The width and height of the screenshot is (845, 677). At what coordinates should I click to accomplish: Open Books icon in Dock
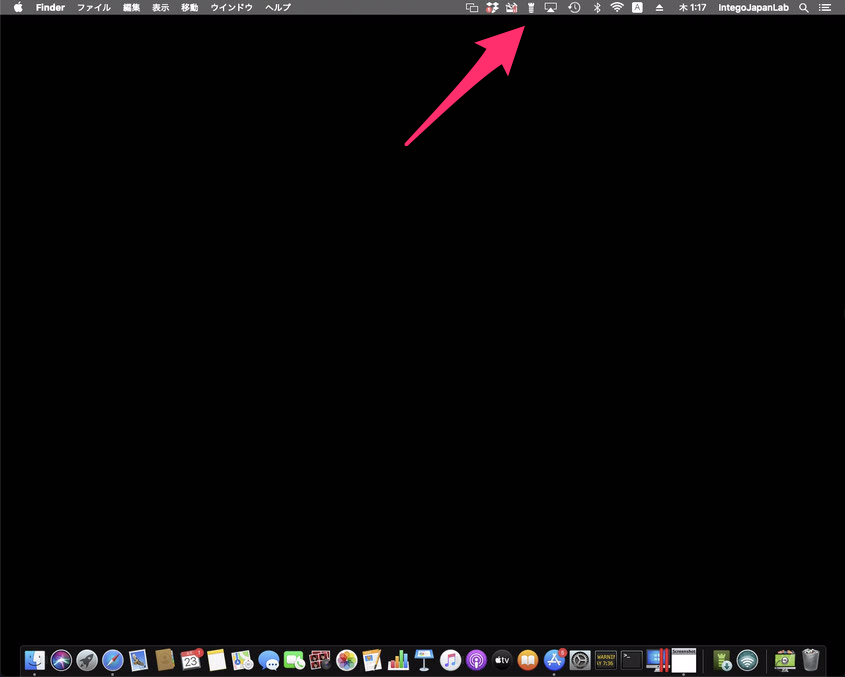528,660
